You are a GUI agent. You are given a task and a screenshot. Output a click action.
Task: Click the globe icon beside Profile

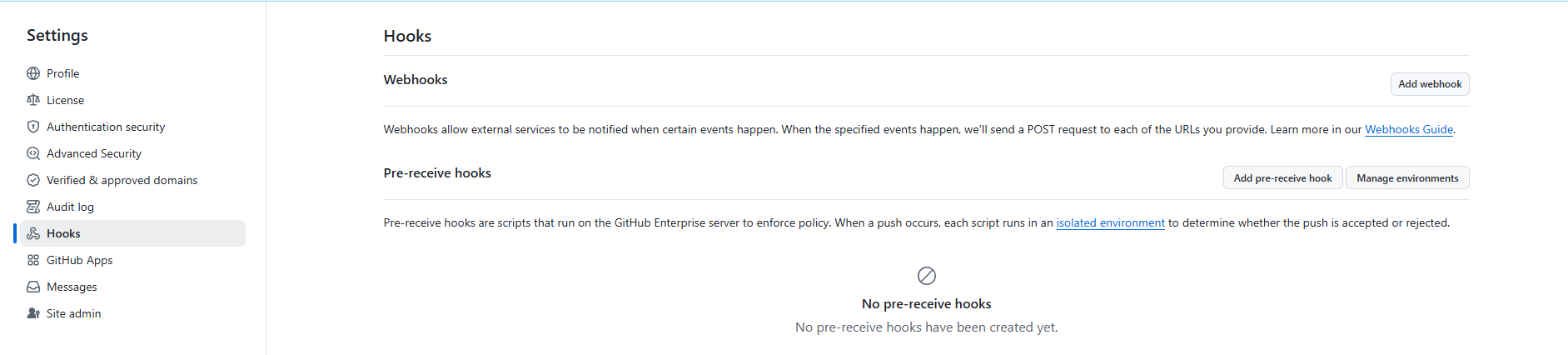pos(33,73)
